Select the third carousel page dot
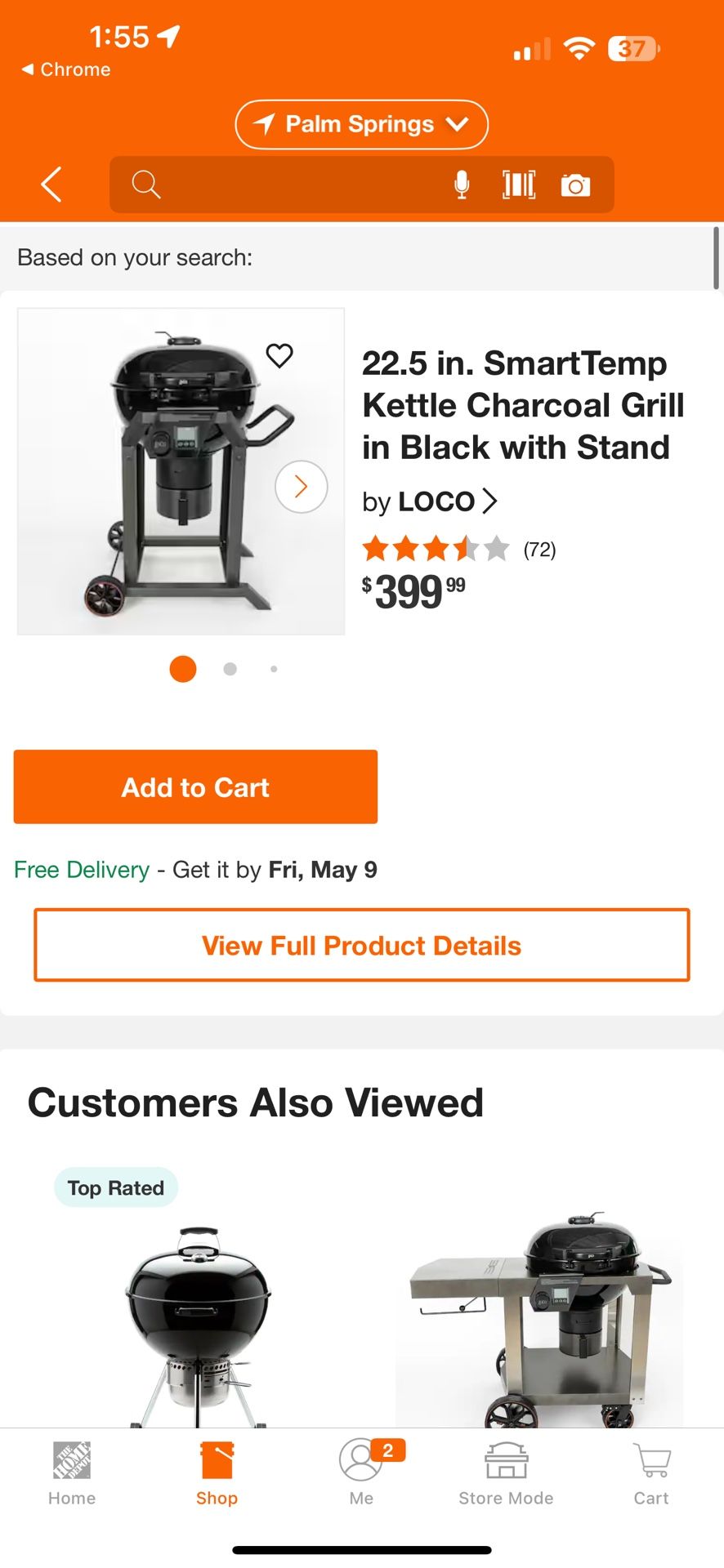724x1568 pixels. tap(274, 669)
